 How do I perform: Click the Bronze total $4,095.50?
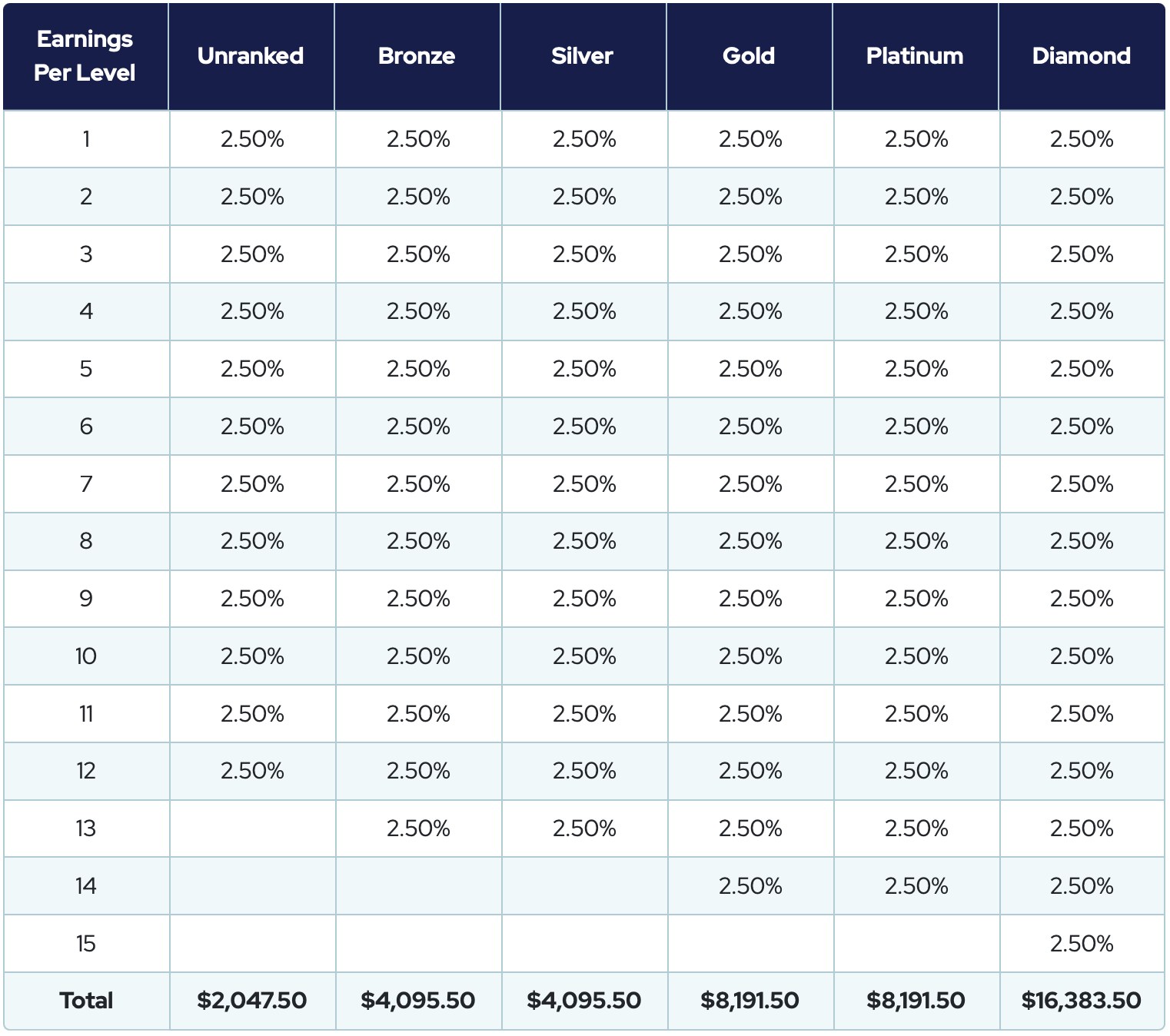tap(418, 1001)
